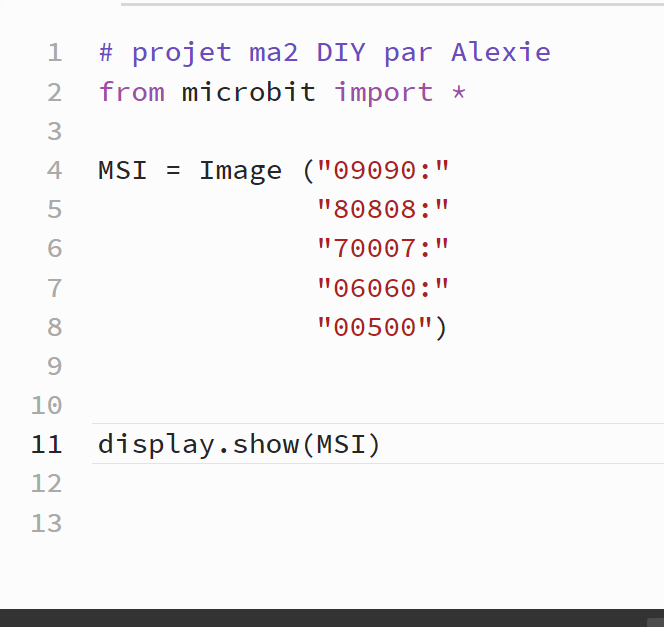Click the asterisk after import

point(459,92)
